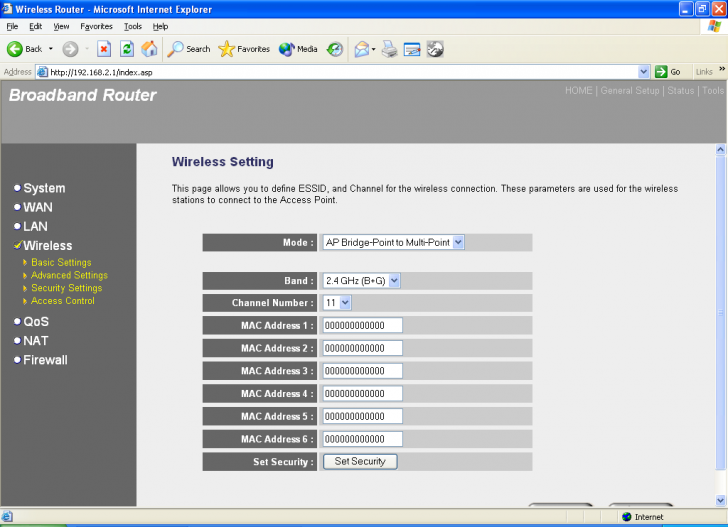This screenshot has width=728, height=527.
Task: Open Security Settings under Wireless
Action: point(66,288)
